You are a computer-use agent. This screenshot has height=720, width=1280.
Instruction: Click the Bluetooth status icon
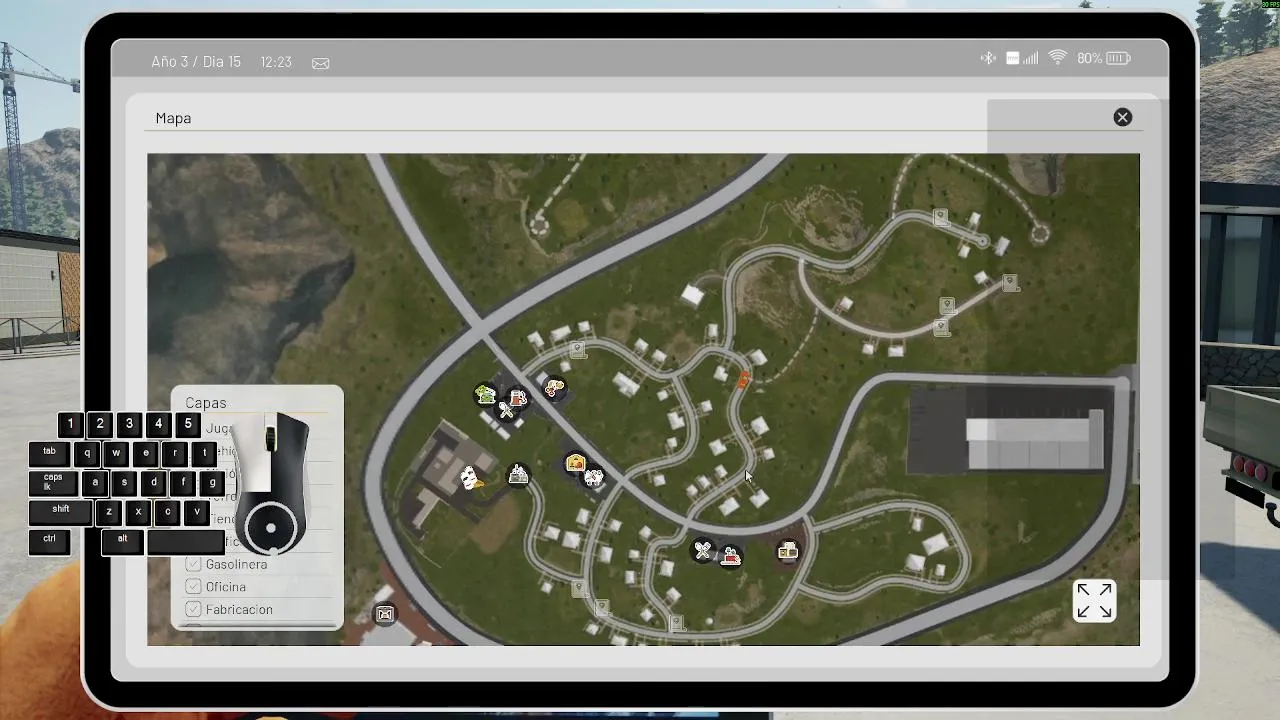988,59
